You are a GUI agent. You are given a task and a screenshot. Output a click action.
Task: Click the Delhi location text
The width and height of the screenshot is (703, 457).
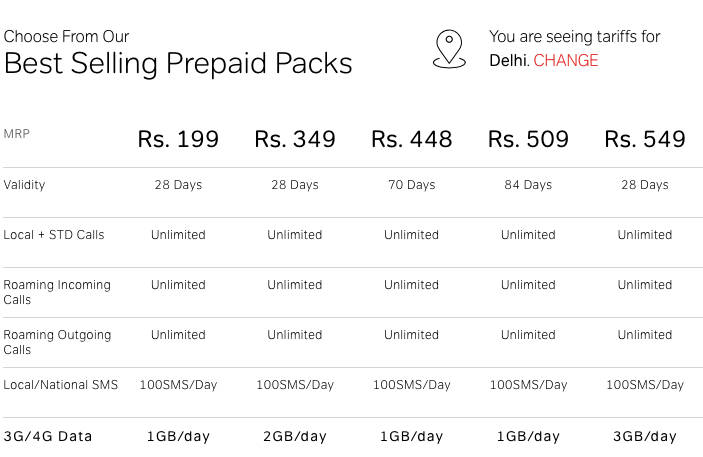click(508, 60)
